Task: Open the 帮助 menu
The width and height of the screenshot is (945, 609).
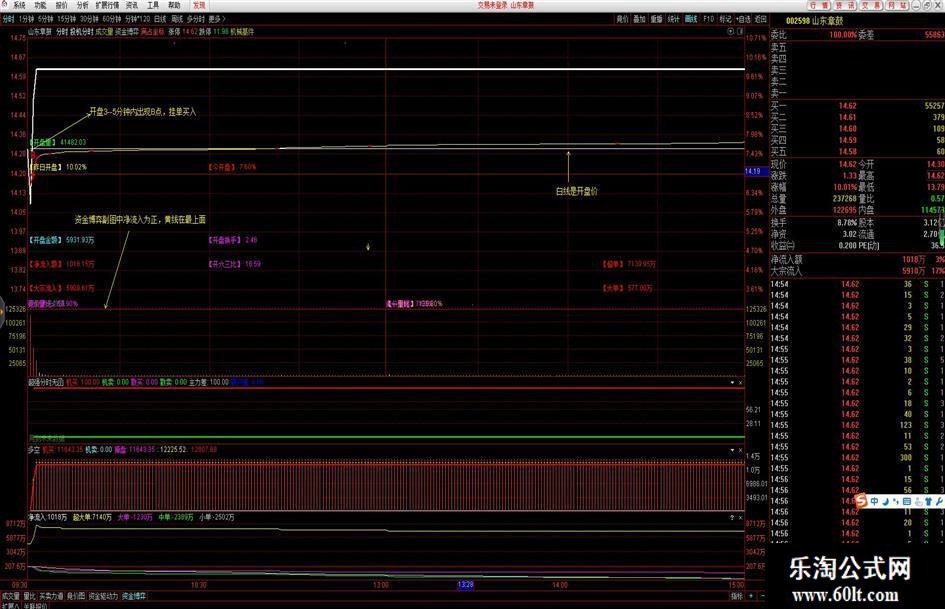Action: [x=174, y=5]
